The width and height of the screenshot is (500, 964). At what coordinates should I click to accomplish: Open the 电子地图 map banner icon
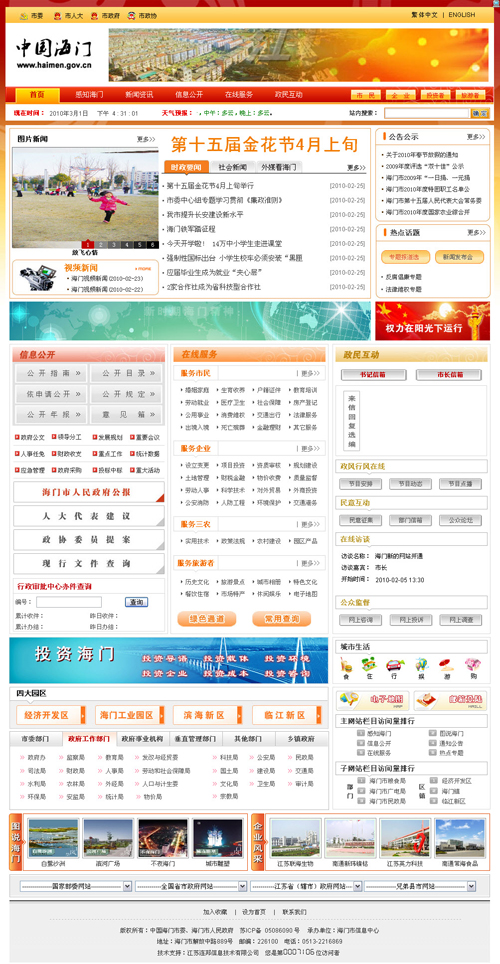coord(373,700)
